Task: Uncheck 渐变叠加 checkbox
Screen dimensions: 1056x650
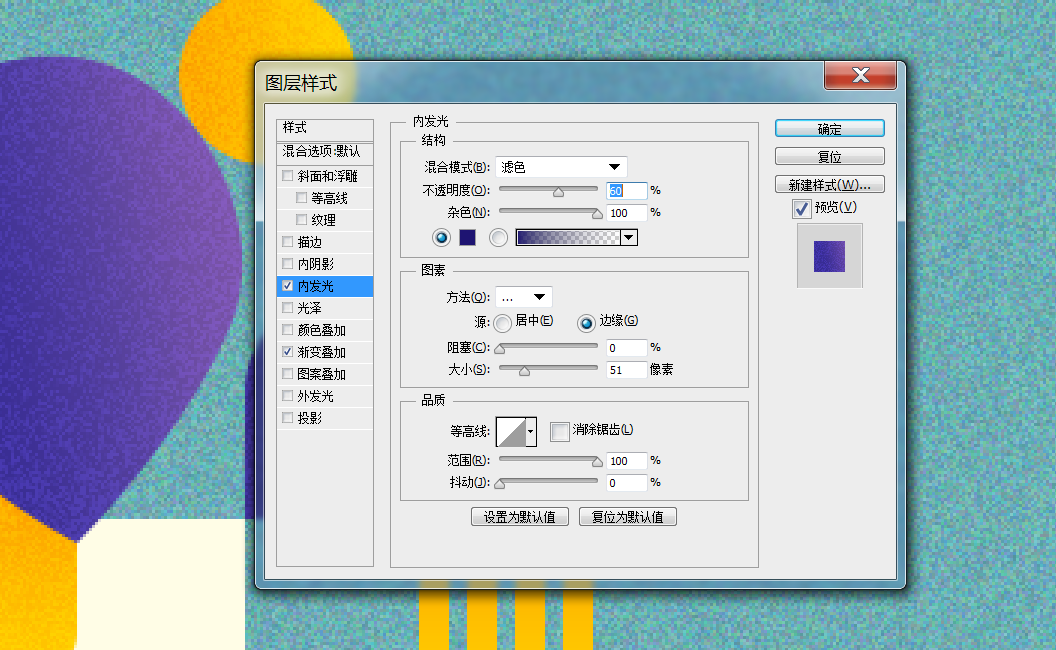Action: (x=288, y=352)
